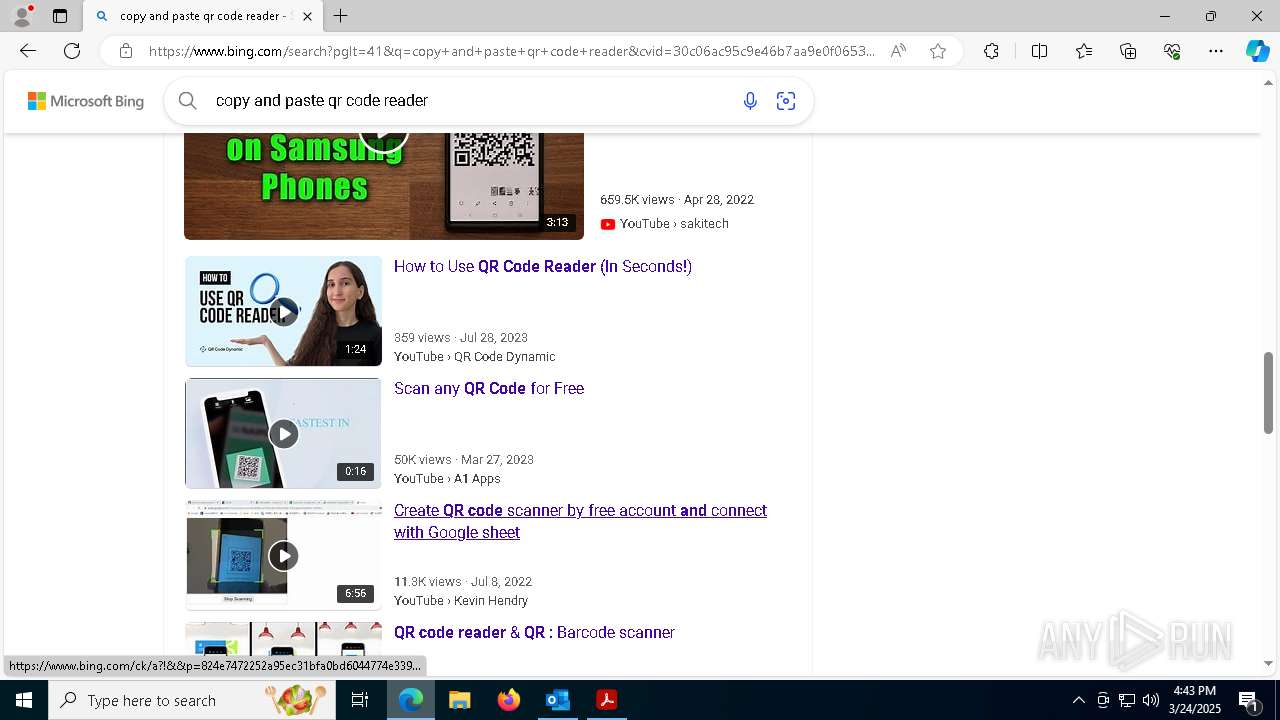Go back to previous page
The width and height of the screenshot is (1280, 720).
pyautogui.click(x=28, y=51)
